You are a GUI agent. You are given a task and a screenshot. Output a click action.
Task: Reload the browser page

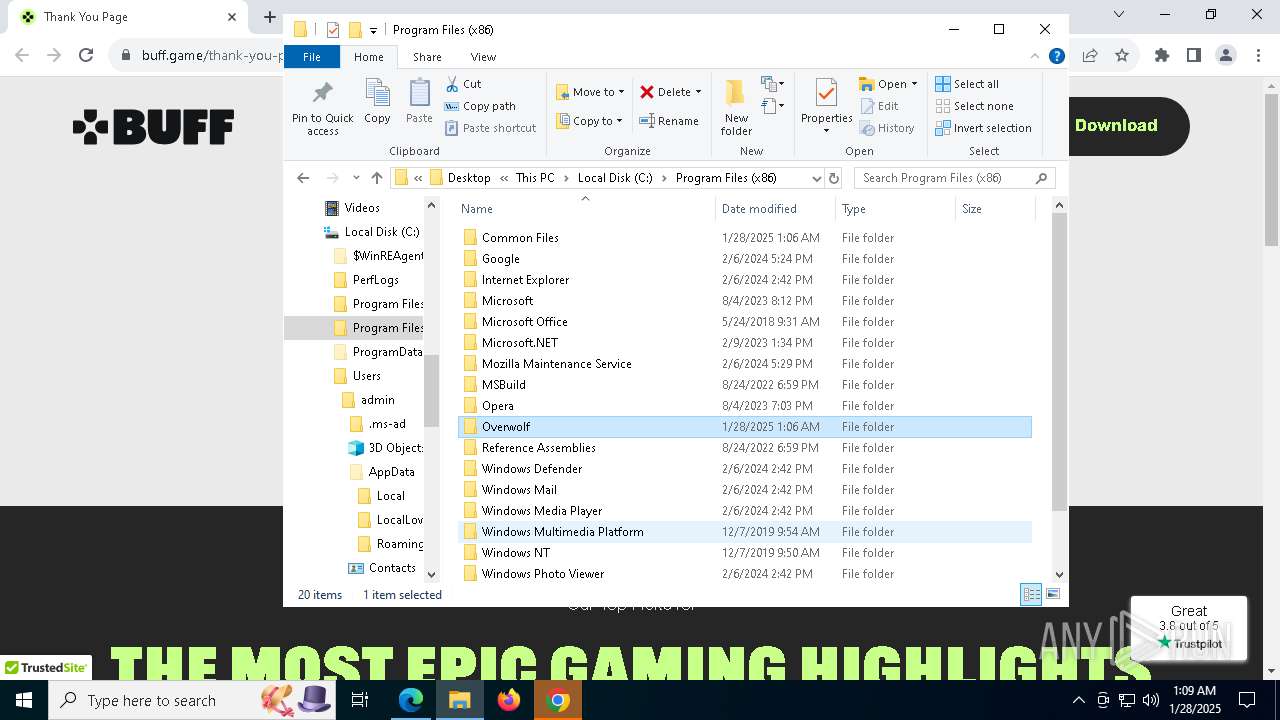pyautogui.click(x=86, y=56)
